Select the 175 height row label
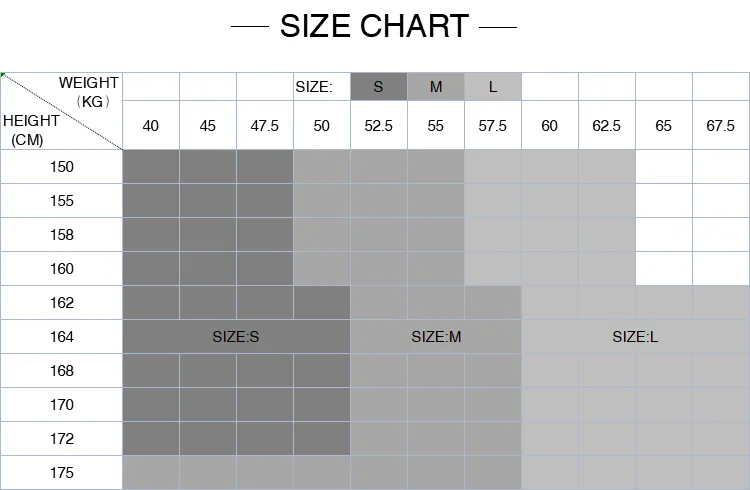Viewport: 750px width, 490px height. click(62, 472)
